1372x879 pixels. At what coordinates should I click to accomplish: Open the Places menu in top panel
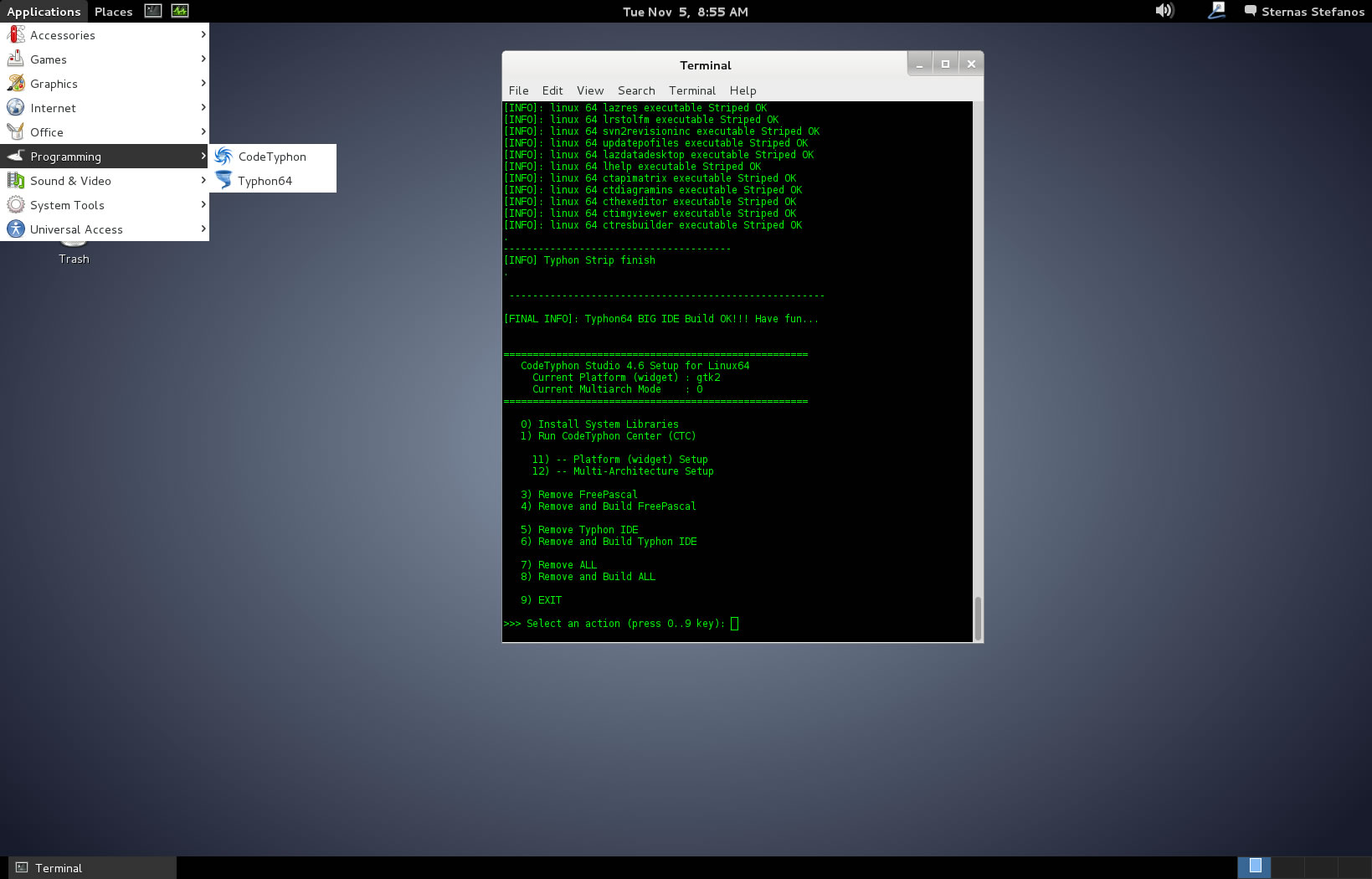click(x=114, y=11)
